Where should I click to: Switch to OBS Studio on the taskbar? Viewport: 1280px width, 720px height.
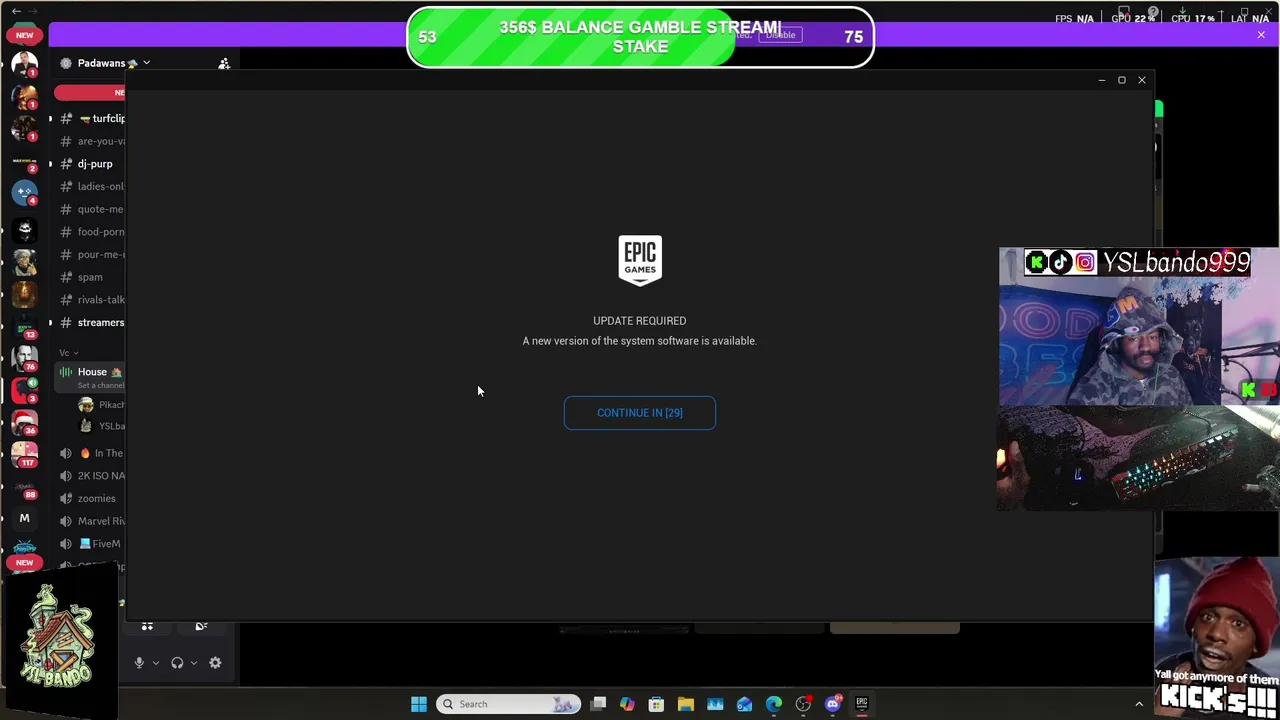[x=803, y=704]
